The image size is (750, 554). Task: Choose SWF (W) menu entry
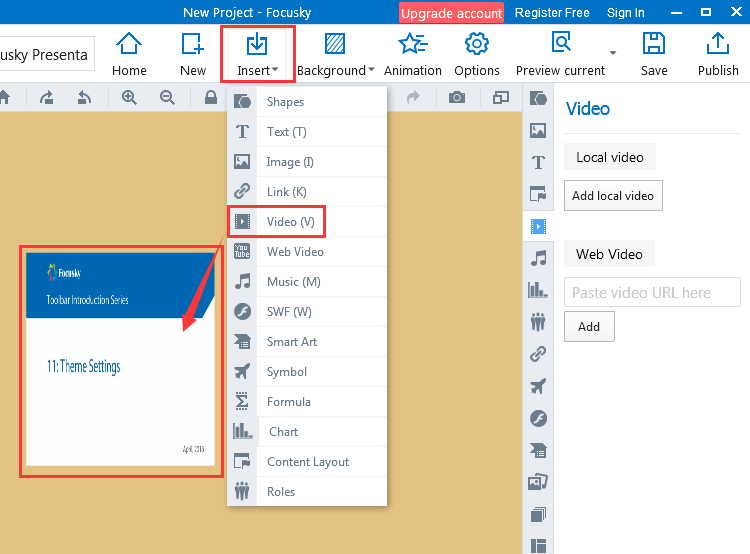(307, 312)
